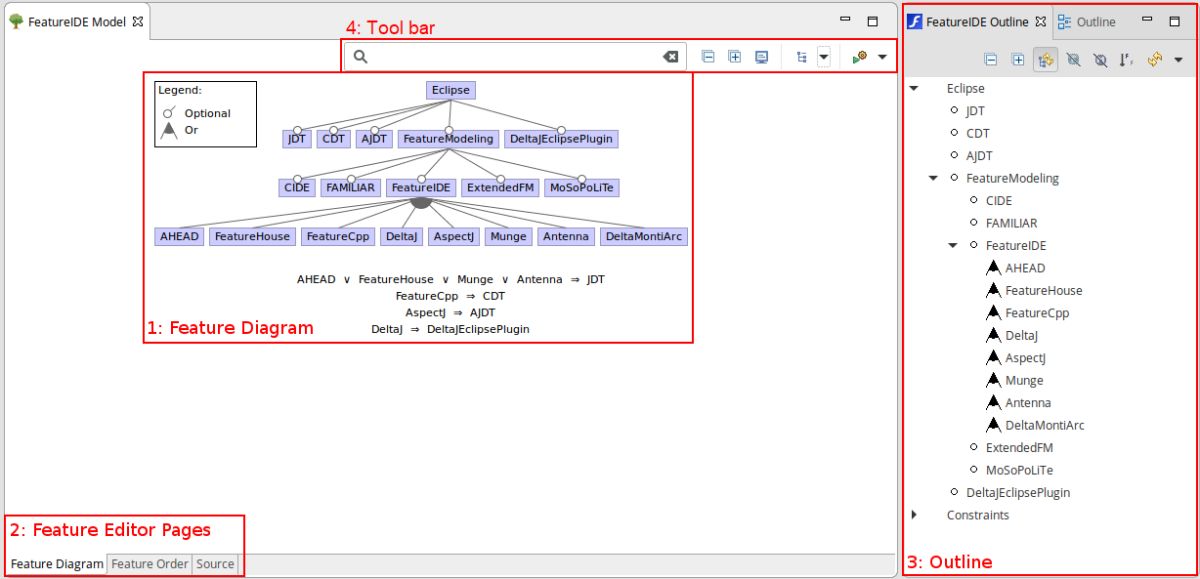This screenshot has height=579, width=1200.
Task: Click the Or-group icon beside FeatureHouse in outline
Action: pyautogui.click(x=993, y=290)
